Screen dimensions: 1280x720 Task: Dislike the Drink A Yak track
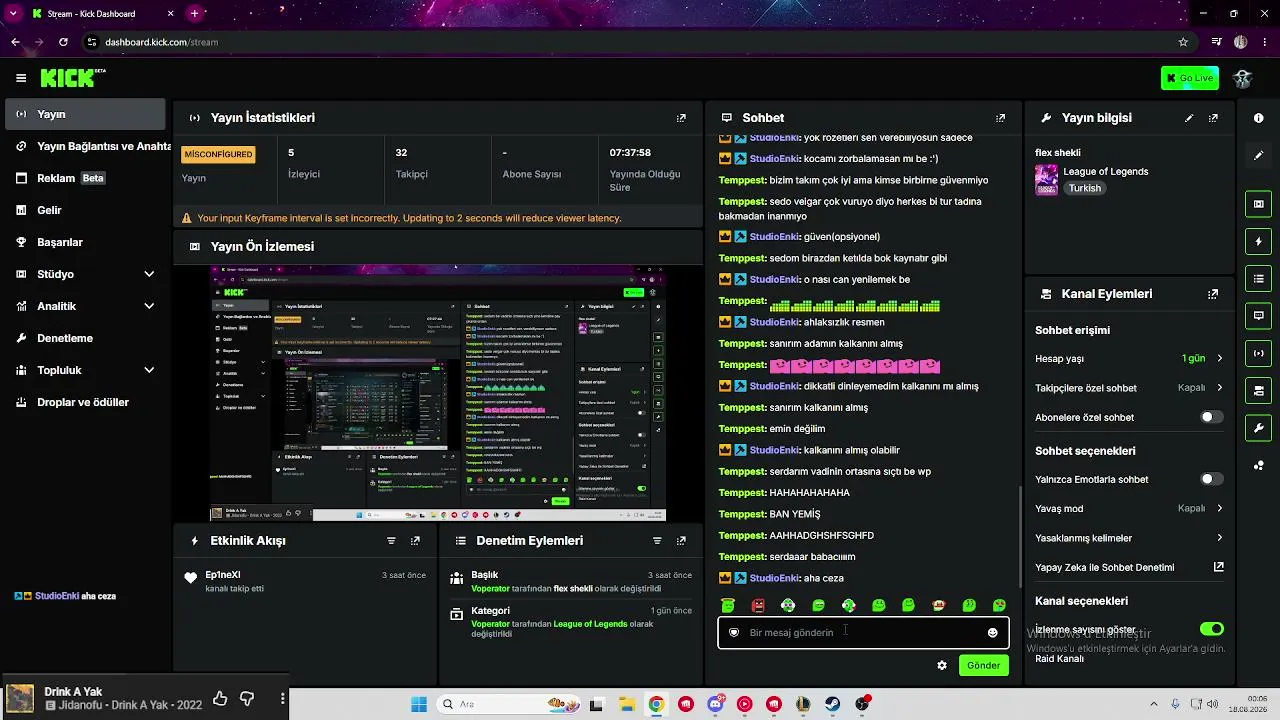coord(247,698)
